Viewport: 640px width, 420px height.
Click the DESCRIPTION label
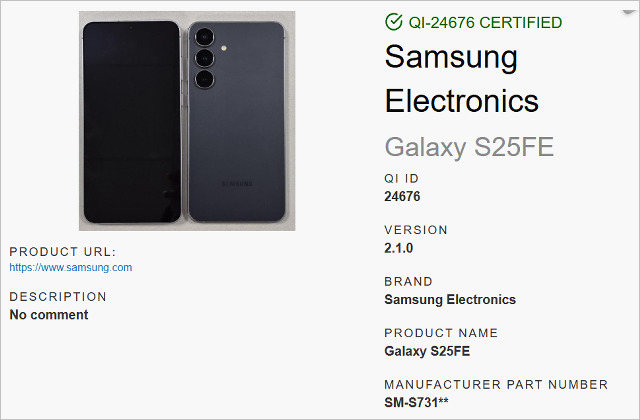tap(58, 297)
